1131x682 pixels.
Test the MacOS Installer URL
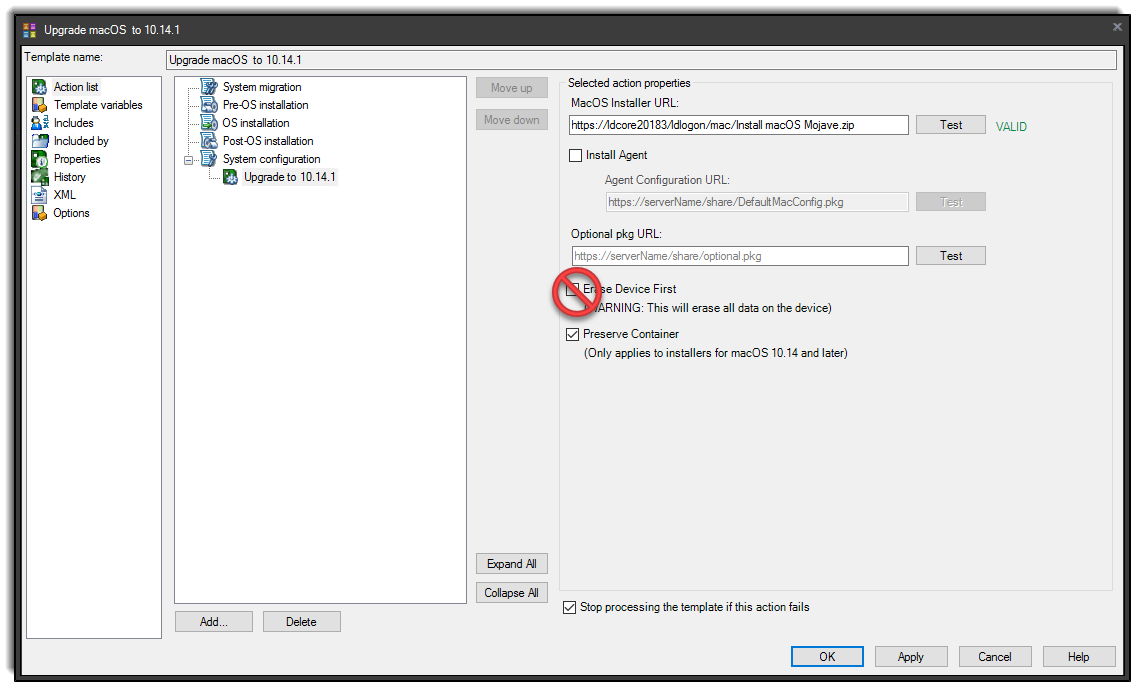click(x=950, y=124)
